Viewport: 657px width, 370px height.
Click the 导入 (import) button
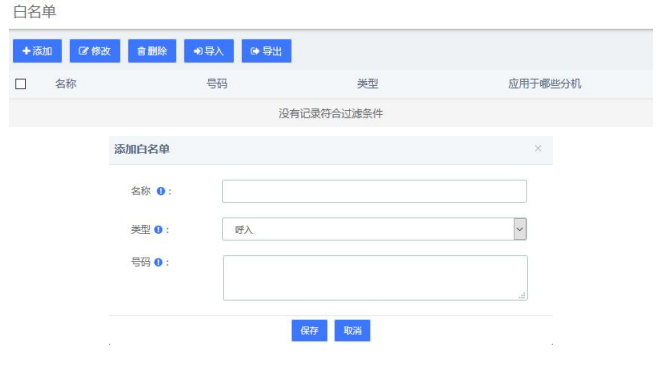[209, 51]
